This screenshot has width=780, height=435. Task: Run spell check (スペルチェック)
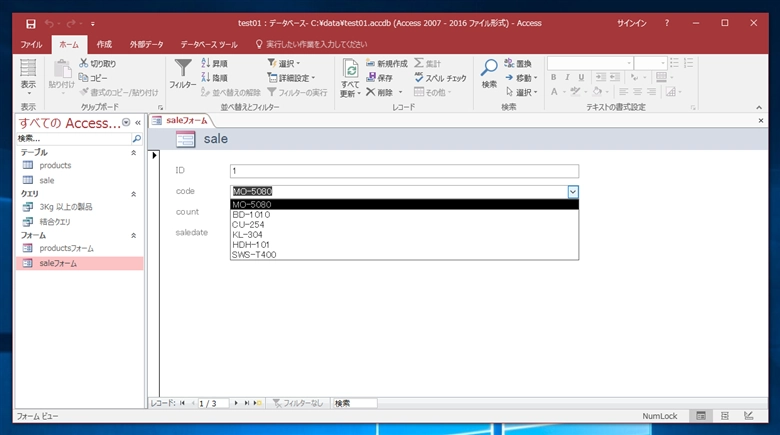point(440,78)
